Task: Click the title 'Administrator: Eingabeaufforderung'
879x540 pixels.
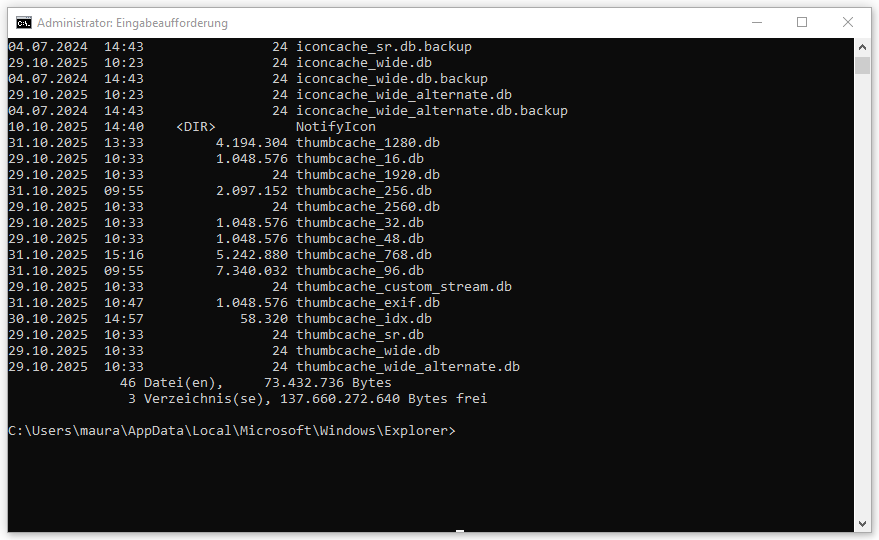Action: pyautogui.click(x=132, y=23)
